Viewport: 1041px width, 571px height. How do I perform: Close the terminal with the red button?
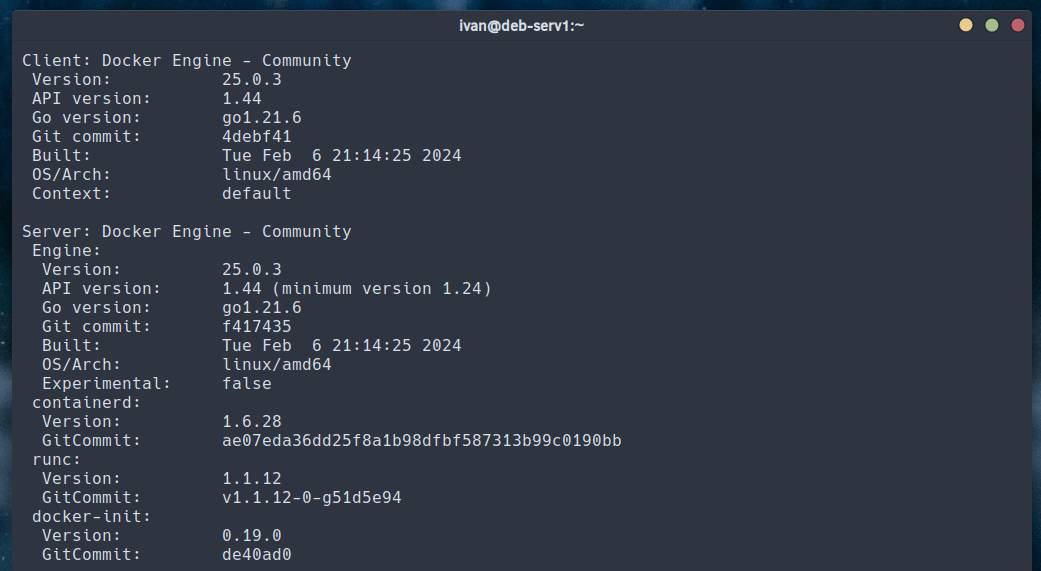pyautogui.click(x=1018, y=25)
